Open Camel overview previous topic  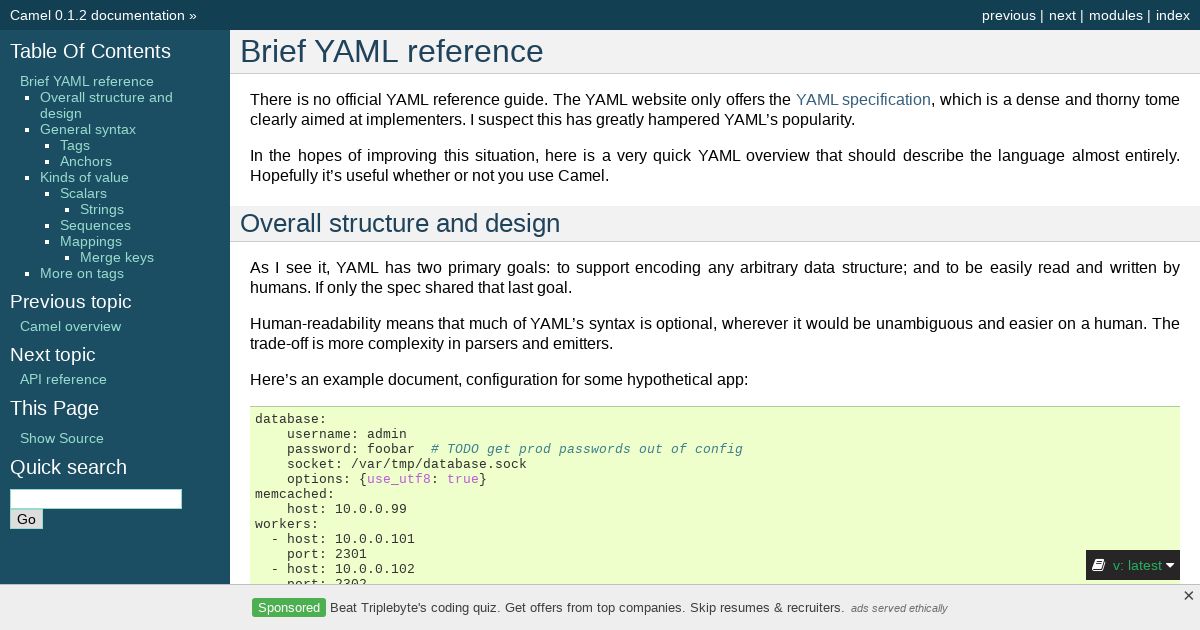tap(70, 326)
